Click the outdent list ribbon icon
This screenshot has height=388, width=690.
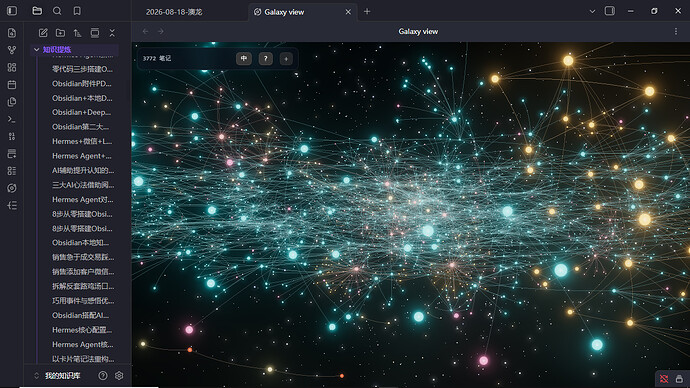point(12,205)
